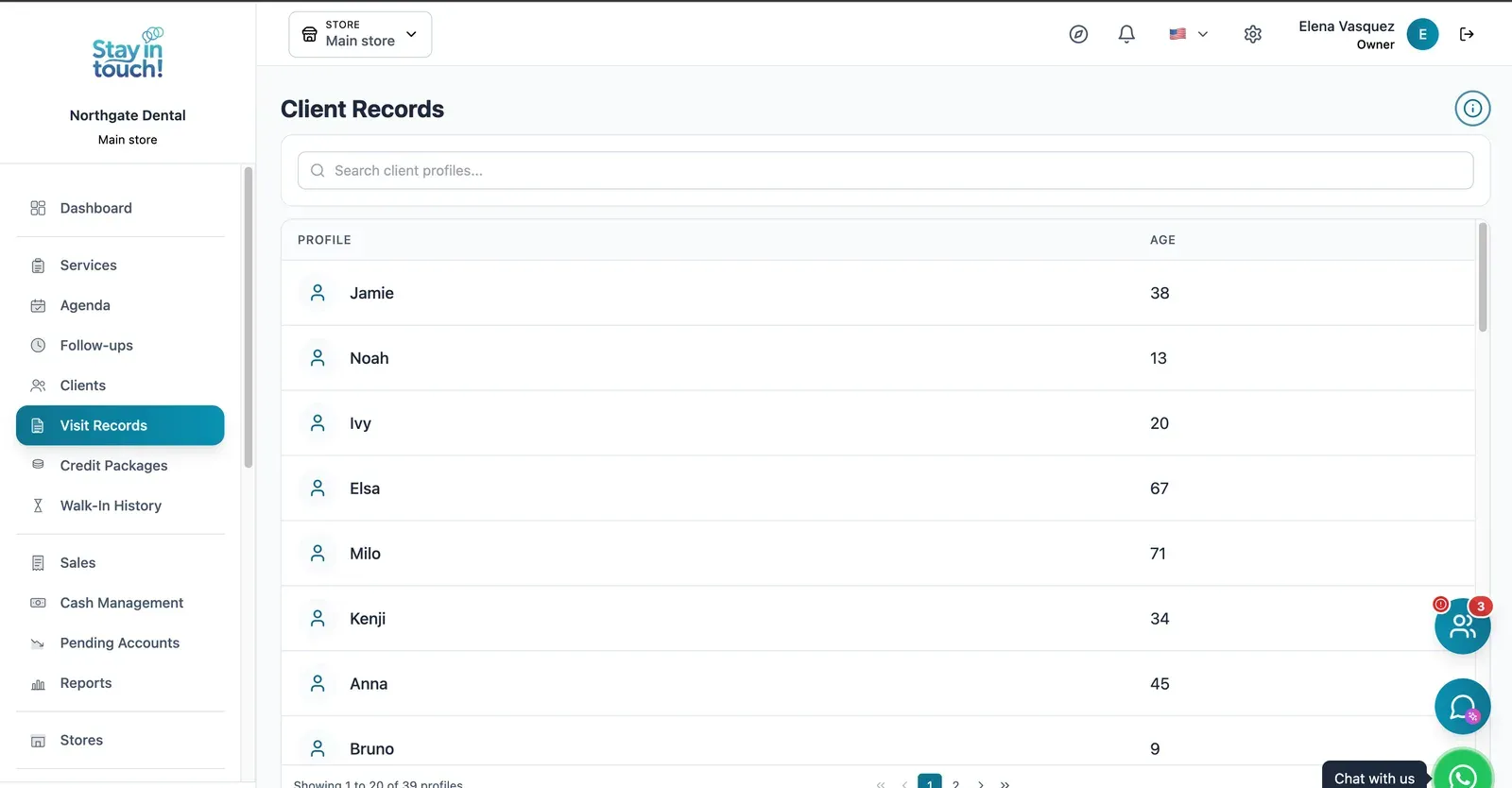Open the compass explore icon
The image size is (1512, 788).
click(1078, 34)
